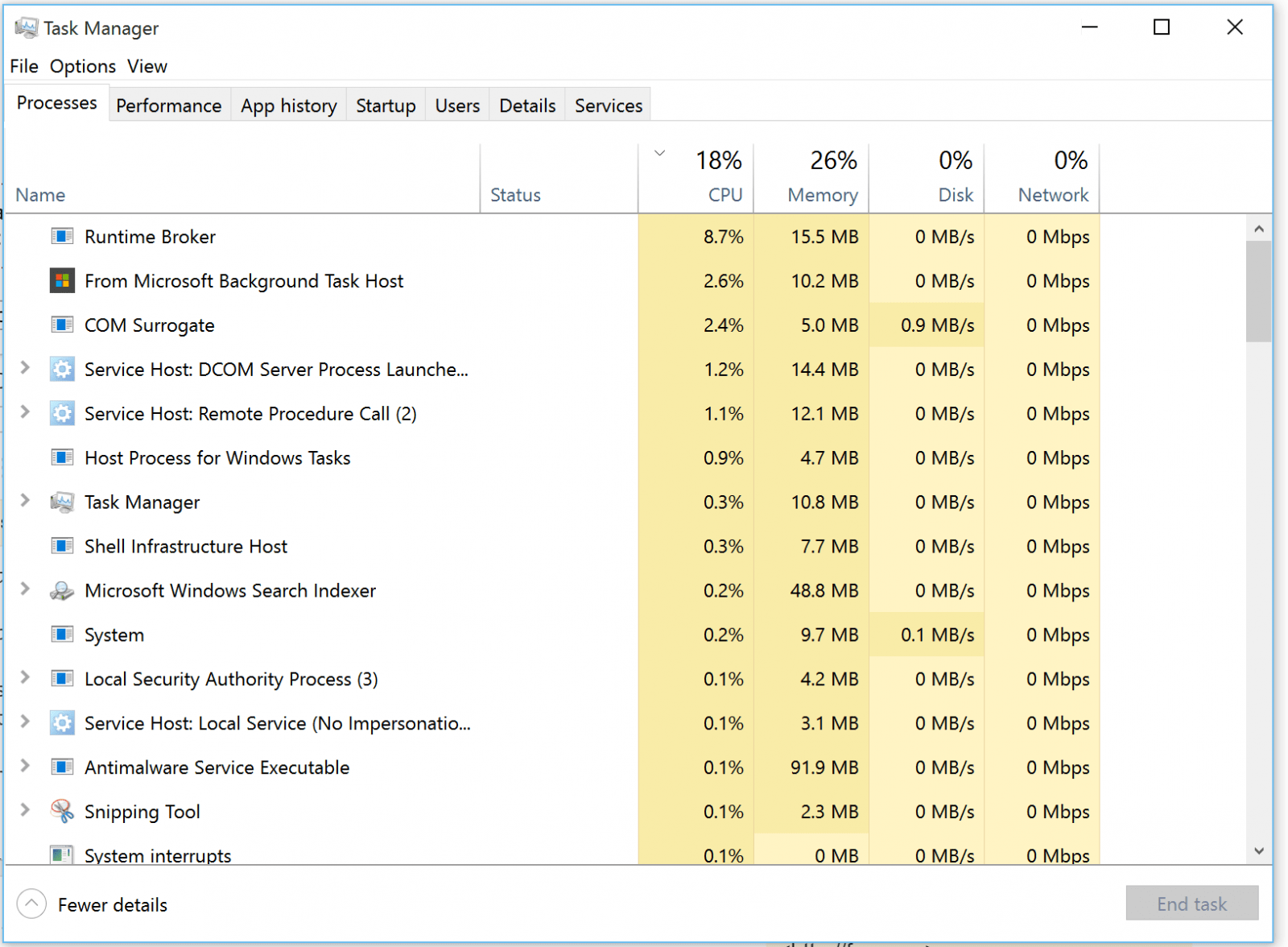1288x947 pixels.
Task: Click the Host Process for Windows Tasks icon
Action: pyautogui.click(x=62, y=458)
